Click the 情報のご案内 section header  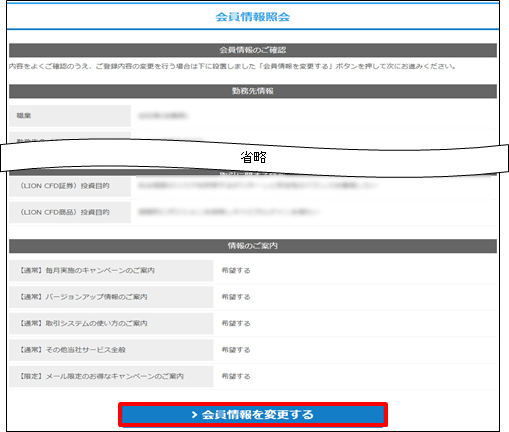click(x=253, y=246)
